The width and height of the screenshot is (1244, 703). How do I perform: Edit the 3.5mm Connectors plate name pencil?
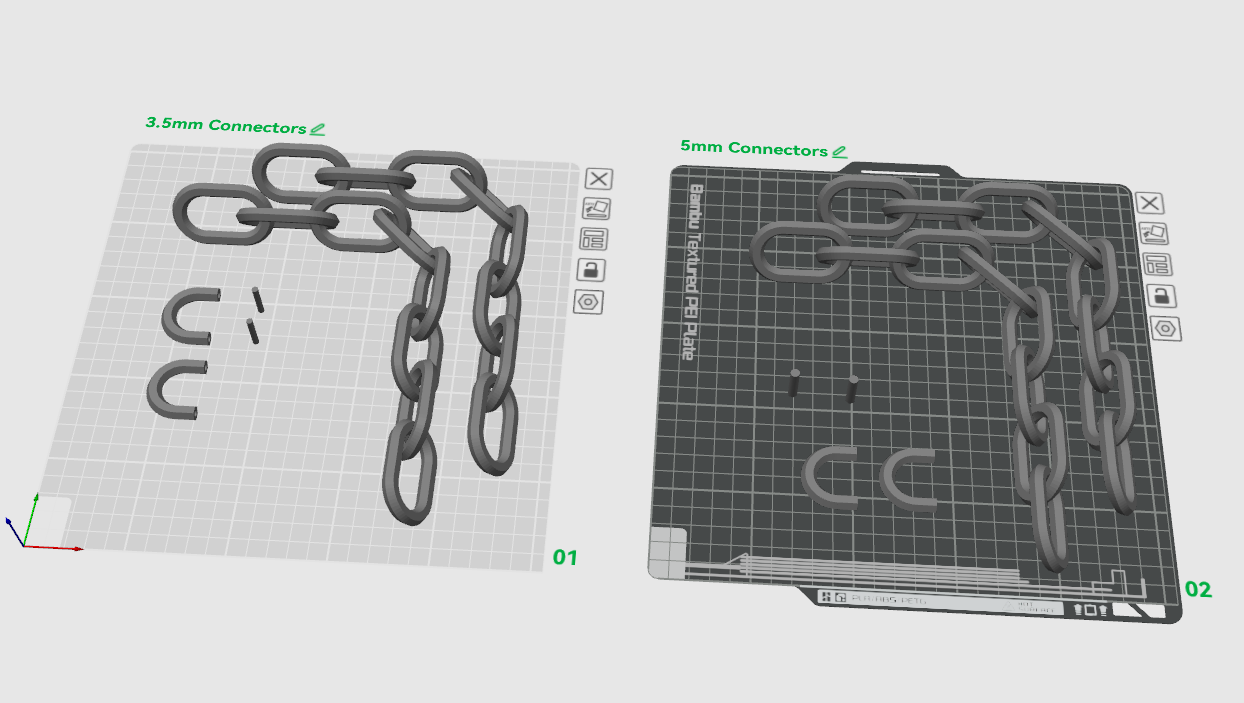tap(317, 129)
